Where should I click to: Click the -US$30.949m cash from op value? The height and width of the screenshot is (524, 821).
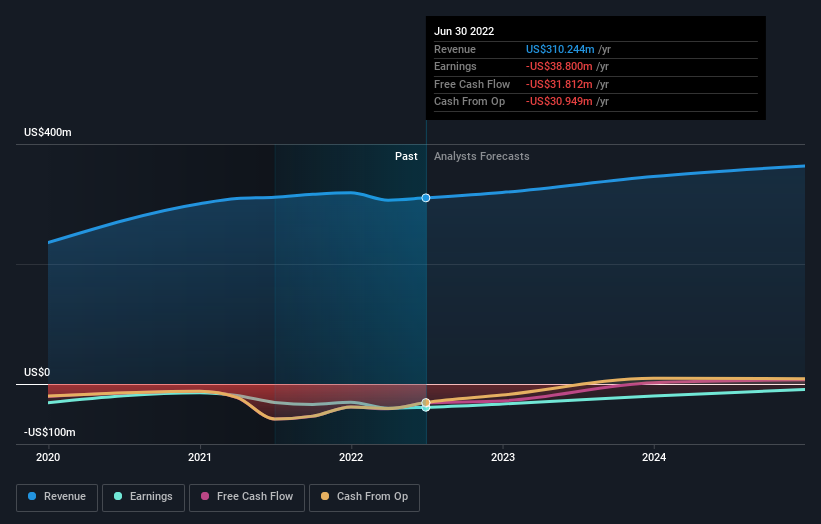point(559,102)
